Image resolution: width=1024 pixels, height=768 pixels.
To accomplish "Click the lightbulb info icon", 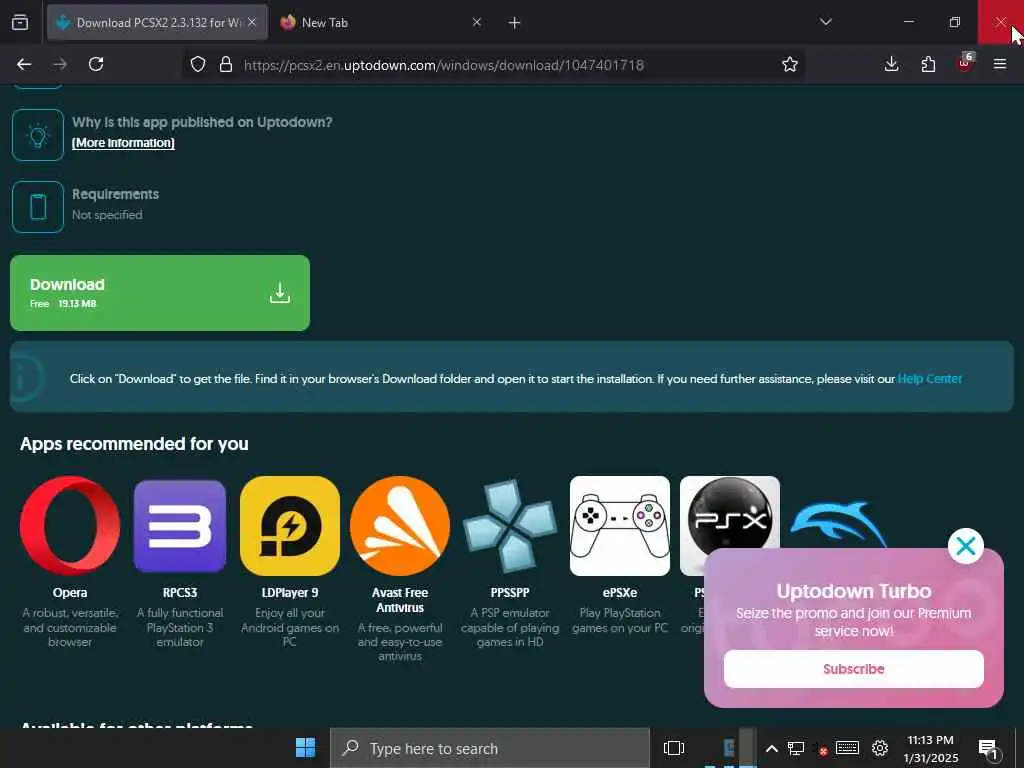I will pos(38,135).
